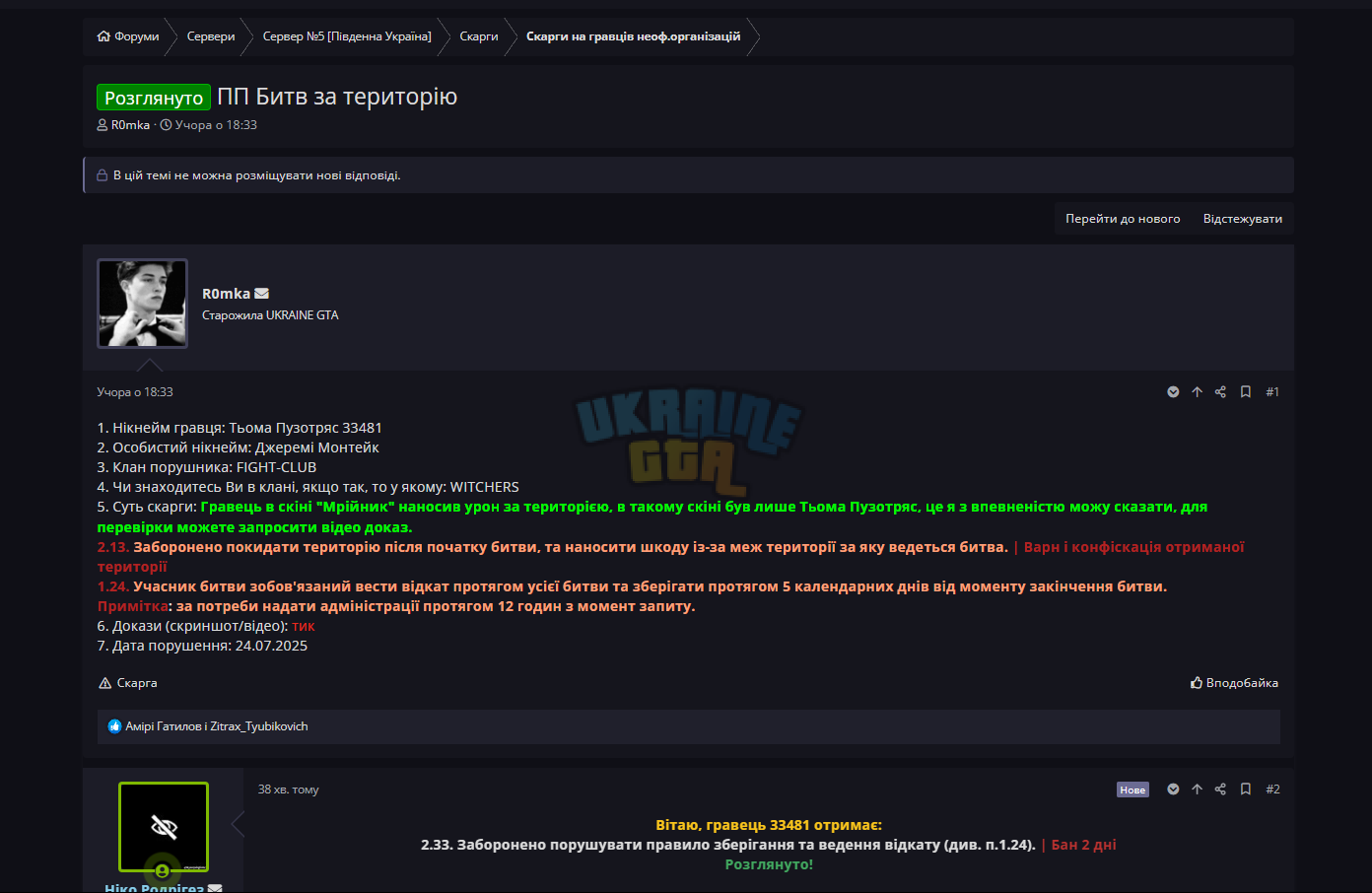
Task: Click the home icon in the Форуми breadcrumb
Action: (103, 36)
